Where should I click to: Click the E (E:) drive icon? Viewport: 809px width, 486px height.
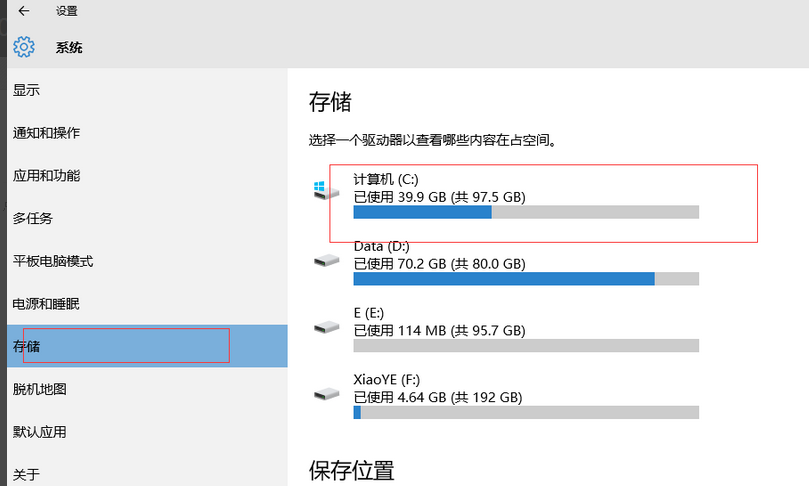coord(326,327)
